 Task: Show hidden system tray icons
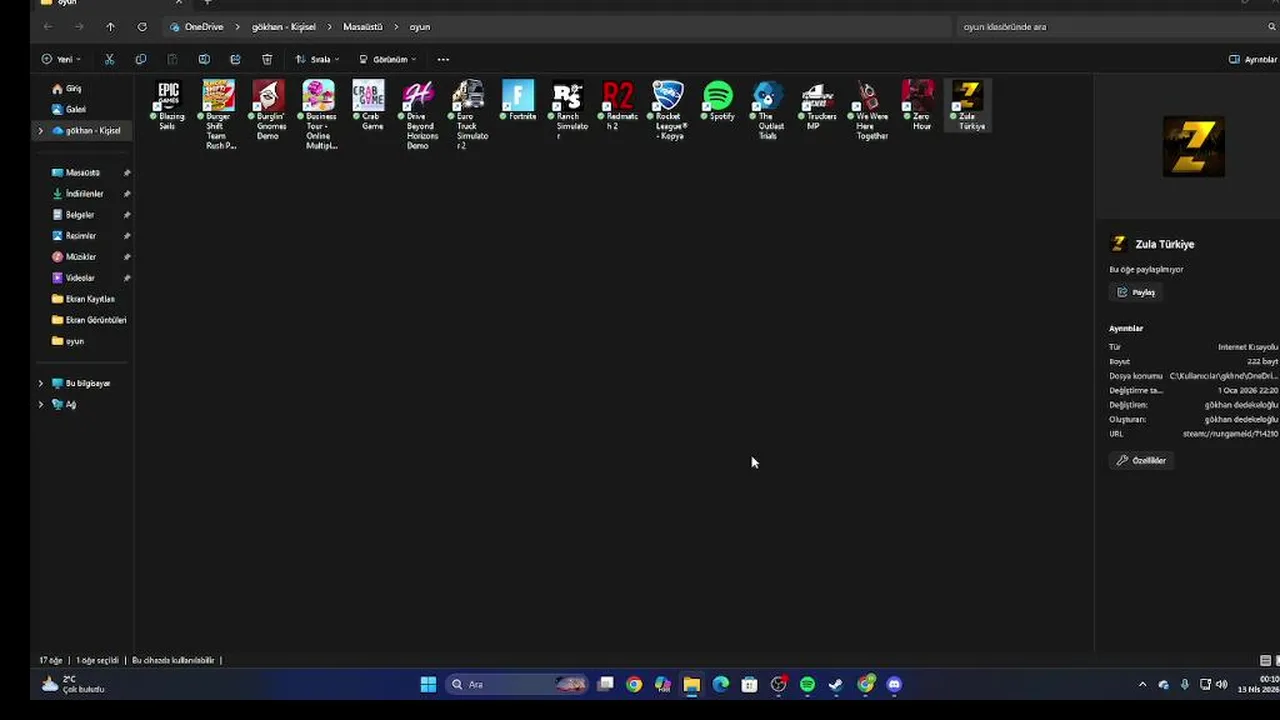(x=1142, y=685)
